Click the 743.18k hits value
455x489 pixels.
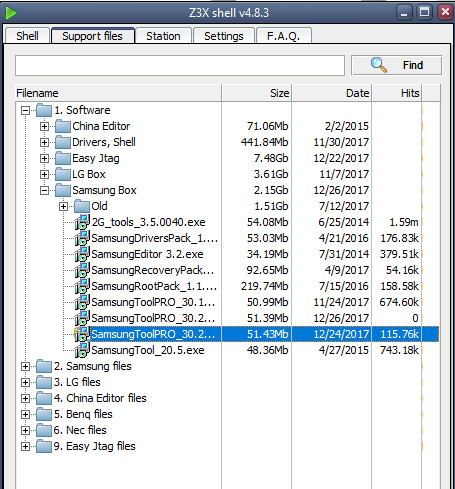pyautogui.click(x=399, y=350)
